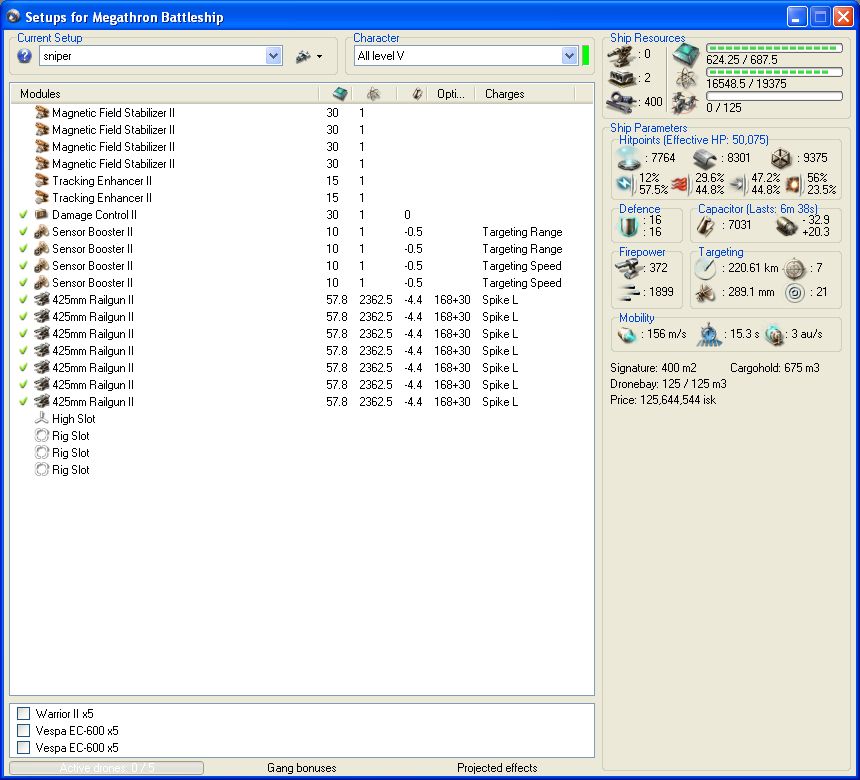Enable the first Vespa EC-600 x5 checkbox
The image size is (860, 780).
pyautogui.click(x=23, y=731)
